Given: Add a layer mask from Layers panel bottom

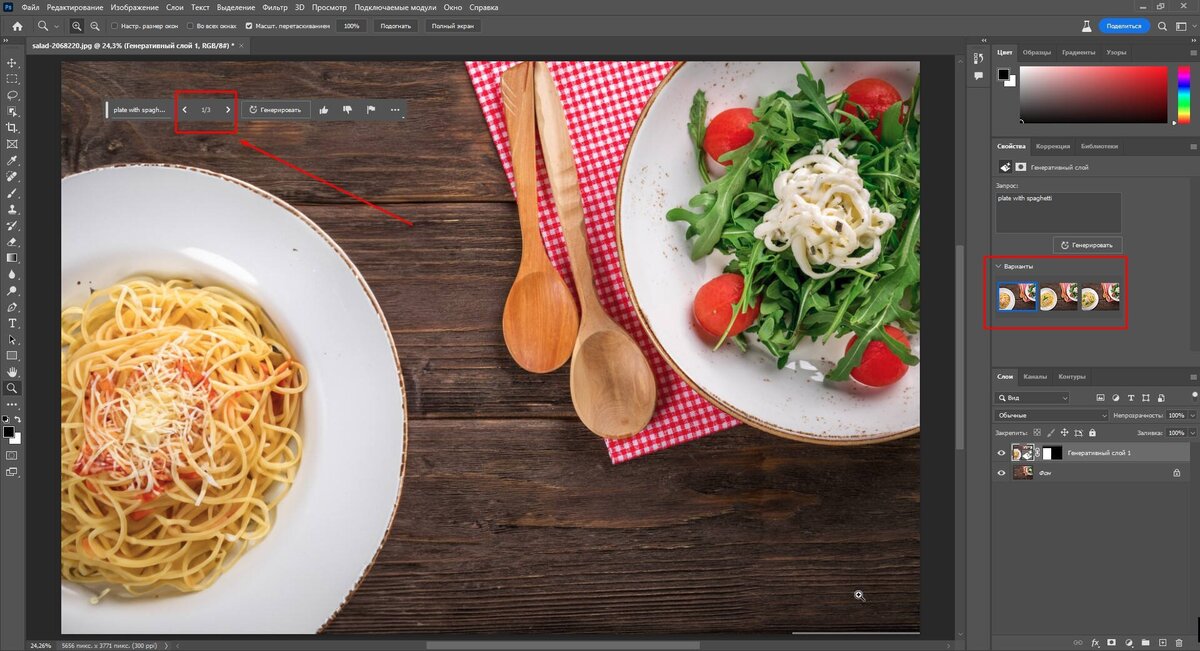Looking at the screenshot, I should tap(1112, 641).
